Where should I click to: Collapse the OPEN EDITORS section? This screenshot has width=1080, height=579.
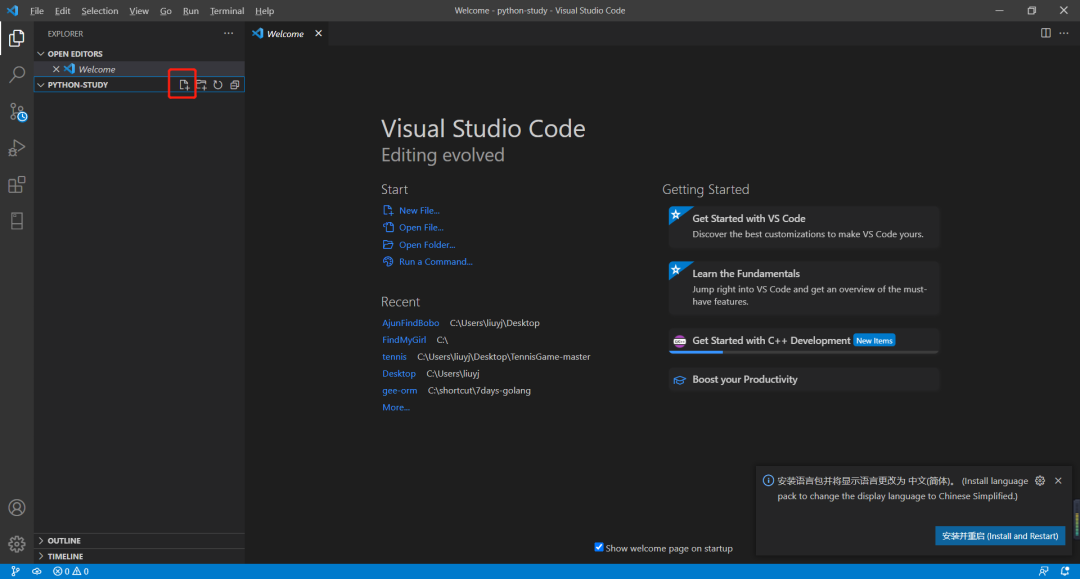pyautogui.click(x=74, y=54)
